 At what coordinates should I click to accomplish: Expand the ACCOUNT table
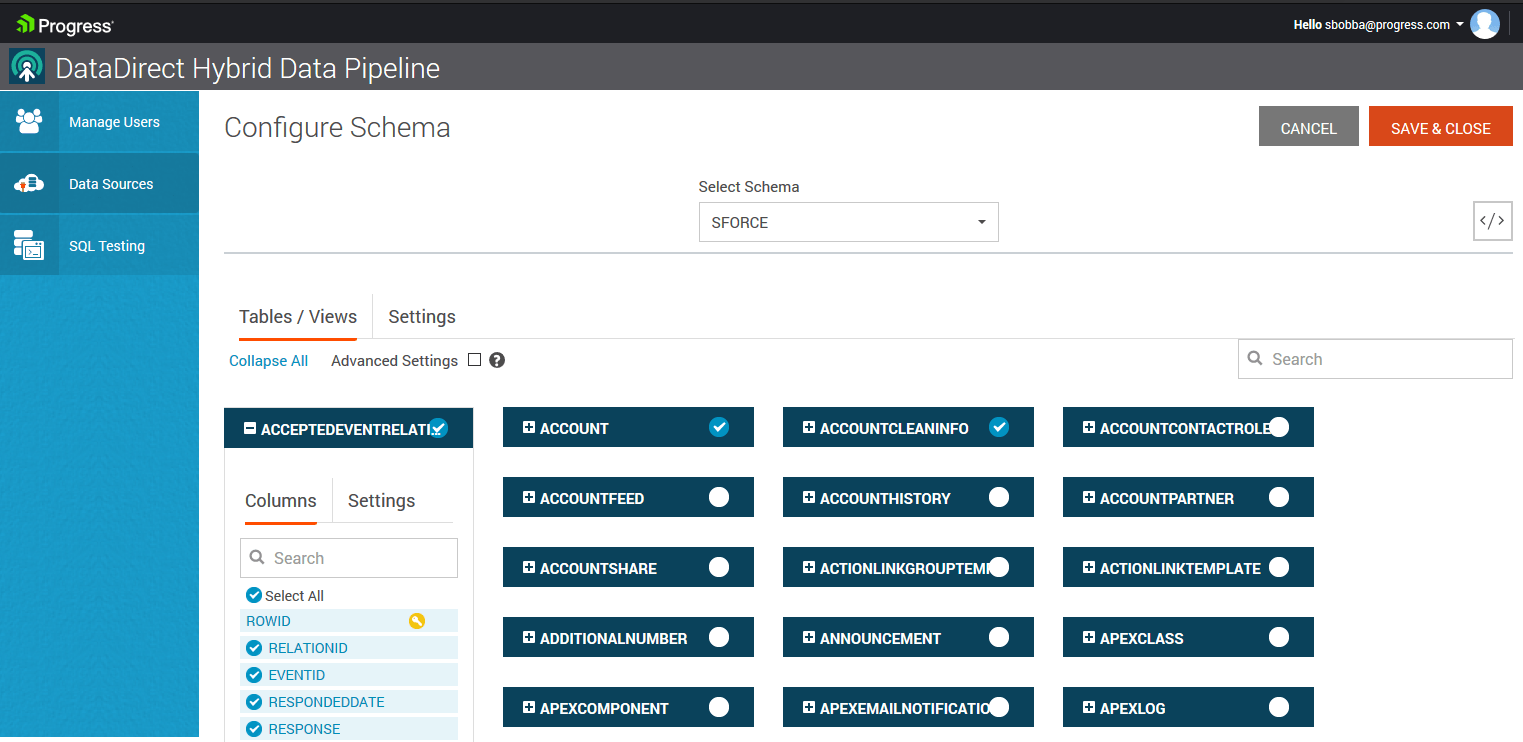pyautogui.click(x=529, y=428)
